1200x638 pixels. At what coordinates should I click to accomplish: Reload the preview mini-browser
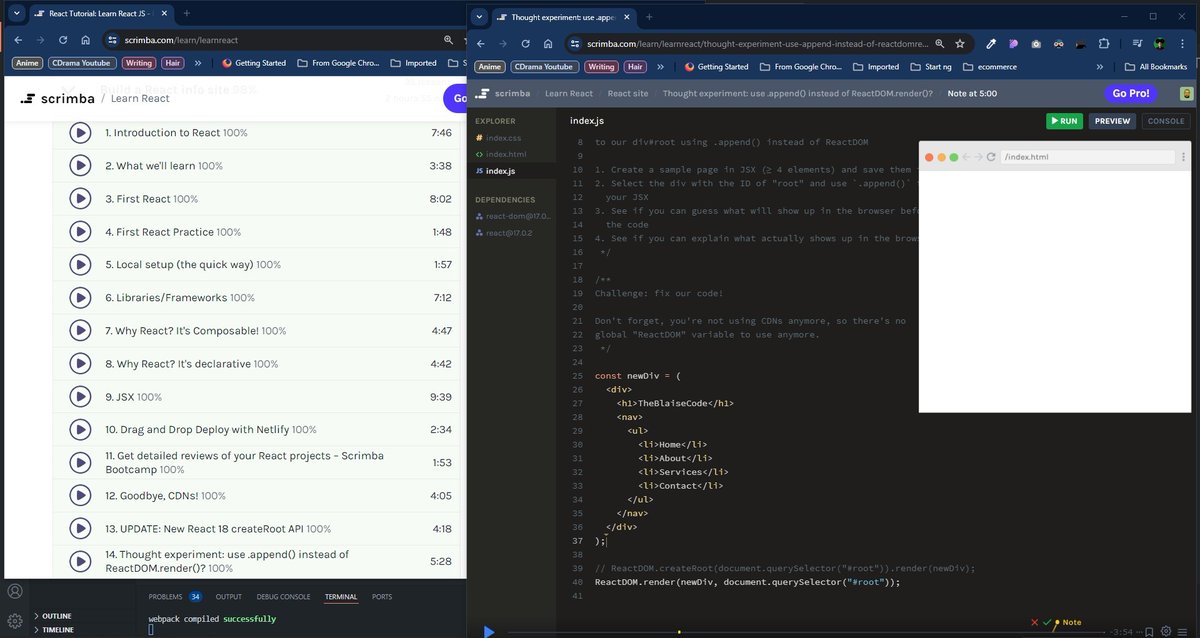[991, 157]
